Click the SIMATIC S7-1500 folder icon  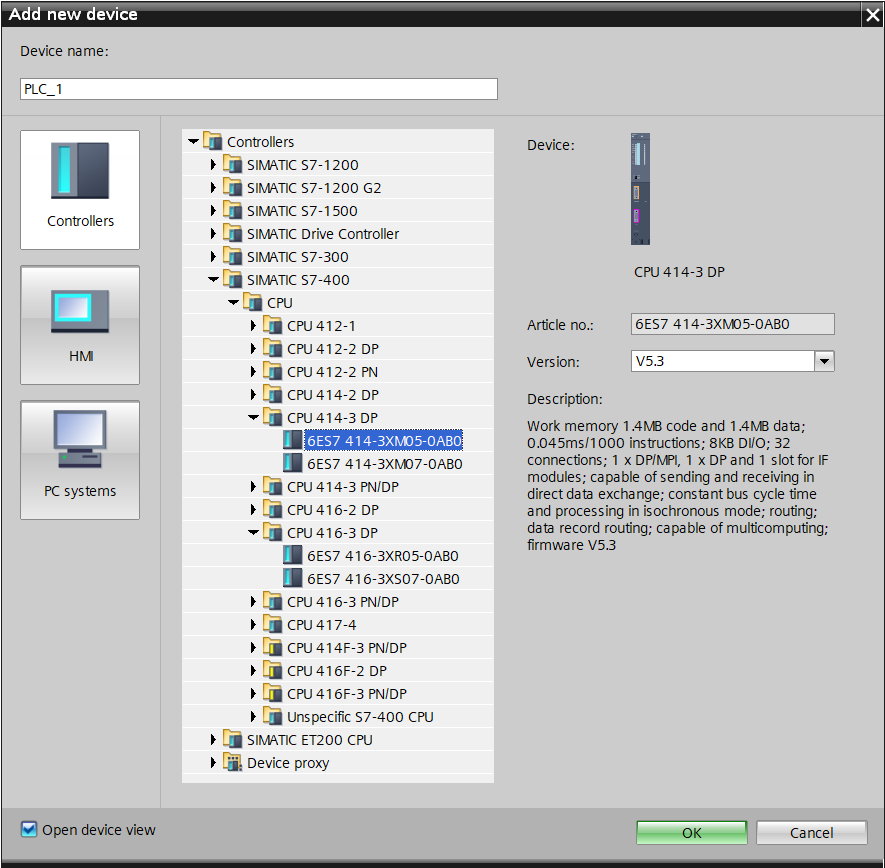point(233,211)
